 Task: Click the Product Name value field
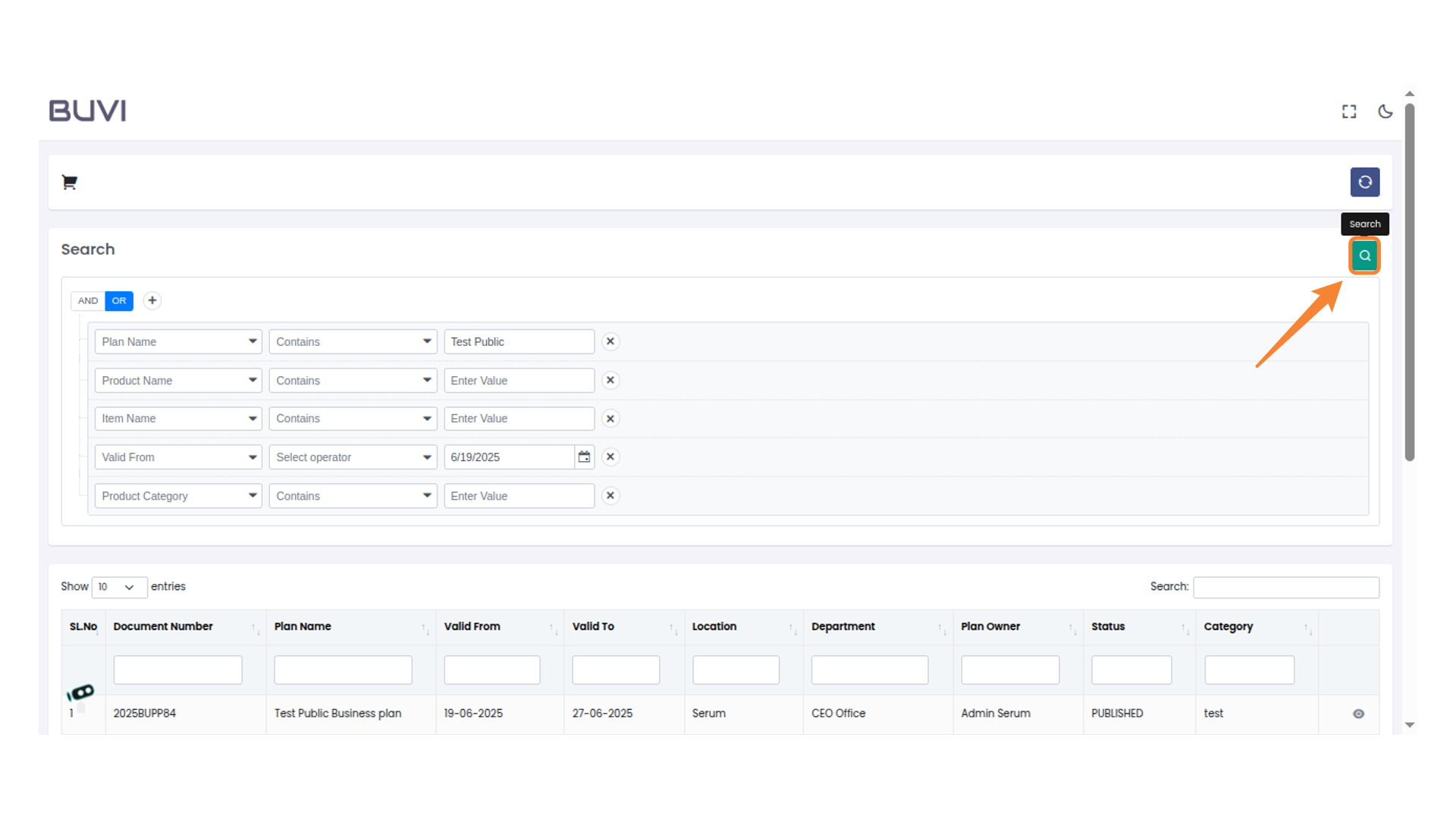(x=519, y=380)
